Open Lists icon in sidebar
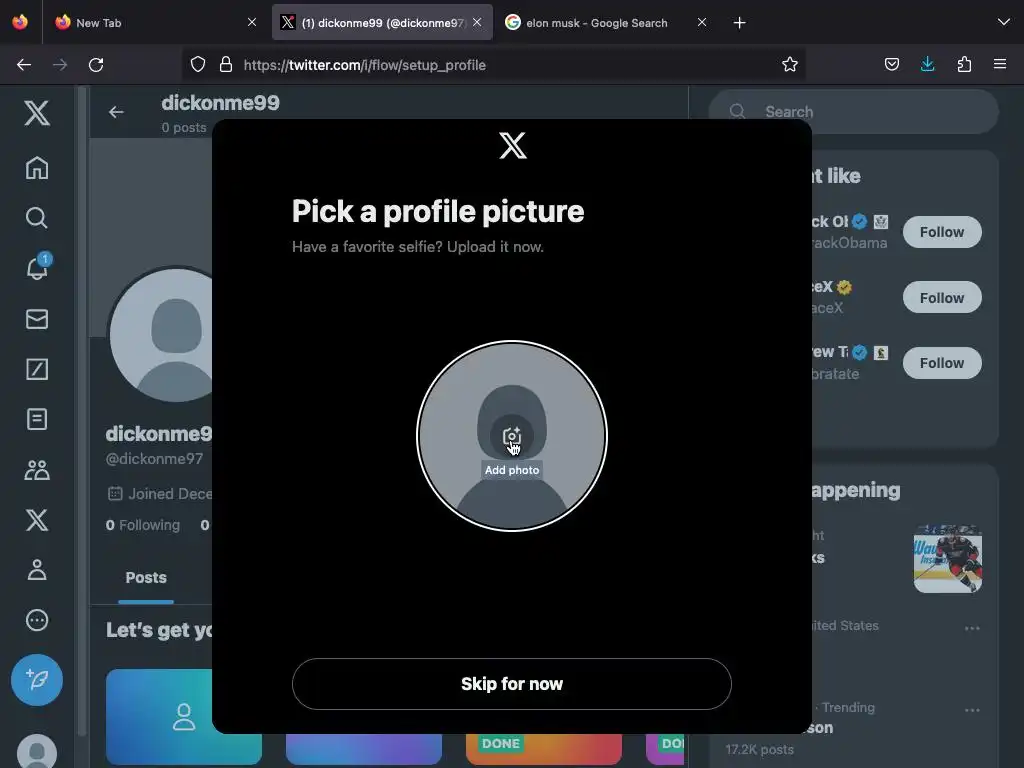1024x768 pixels. pos(37,419)
